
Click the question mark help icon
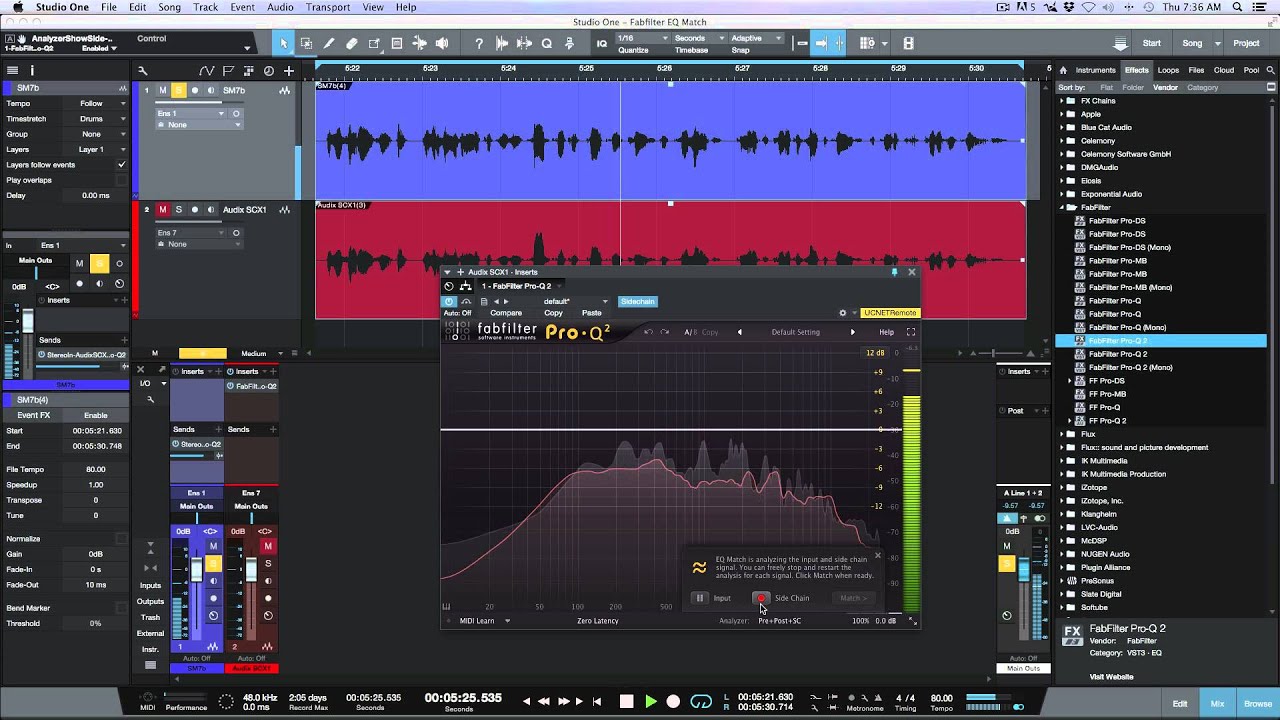(x=479, y=43)
